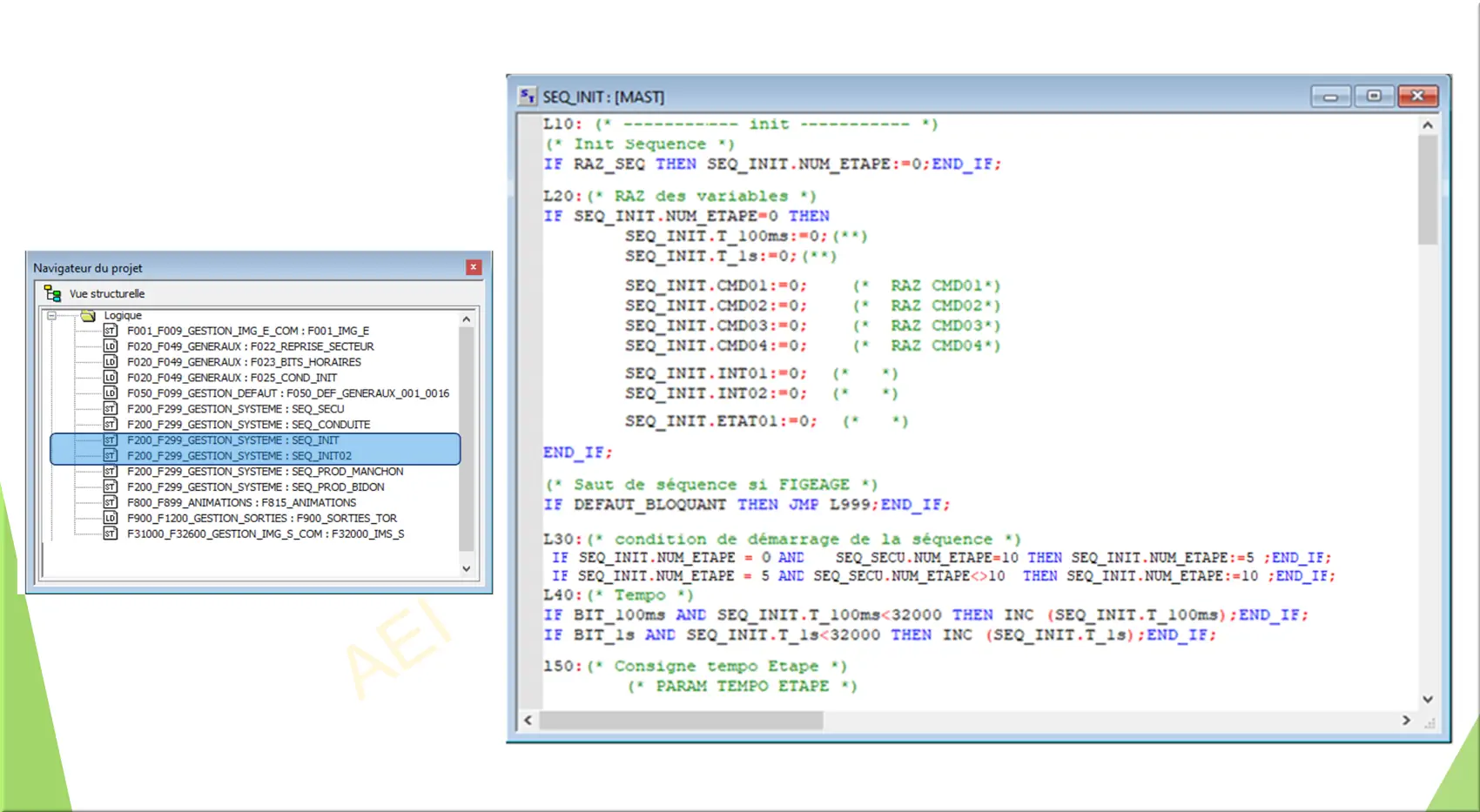
Task: Click the Logique folder icon
Action: click(x=88, y=316)
